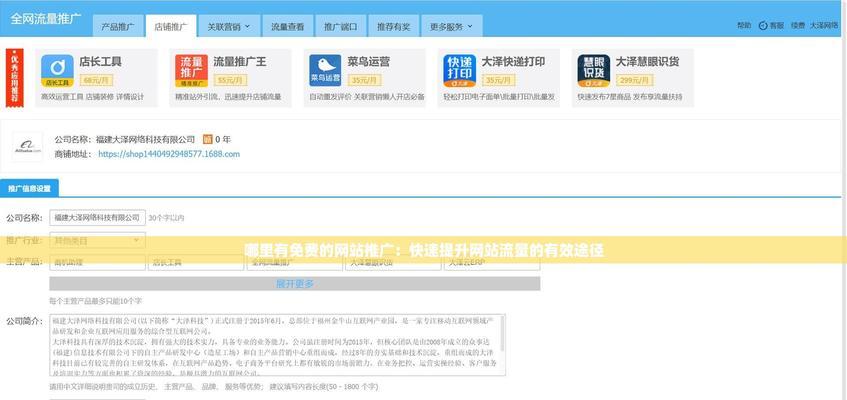Click the first 主营产品 field (微机助理)
Screen dimensions: 847x400
pos(97,263)
